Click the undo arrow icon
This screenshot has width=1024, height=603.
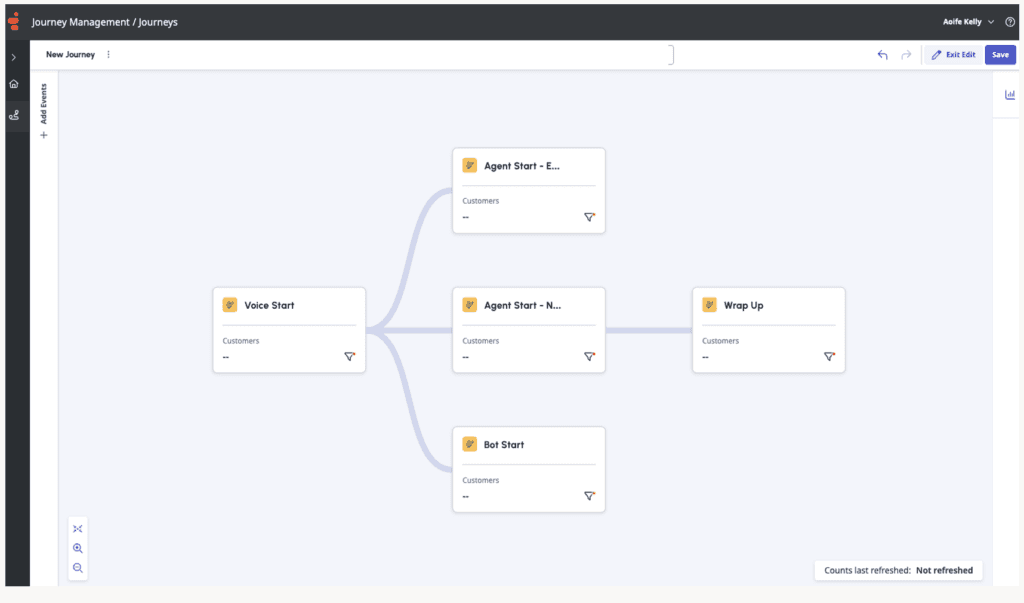point(882,55)
